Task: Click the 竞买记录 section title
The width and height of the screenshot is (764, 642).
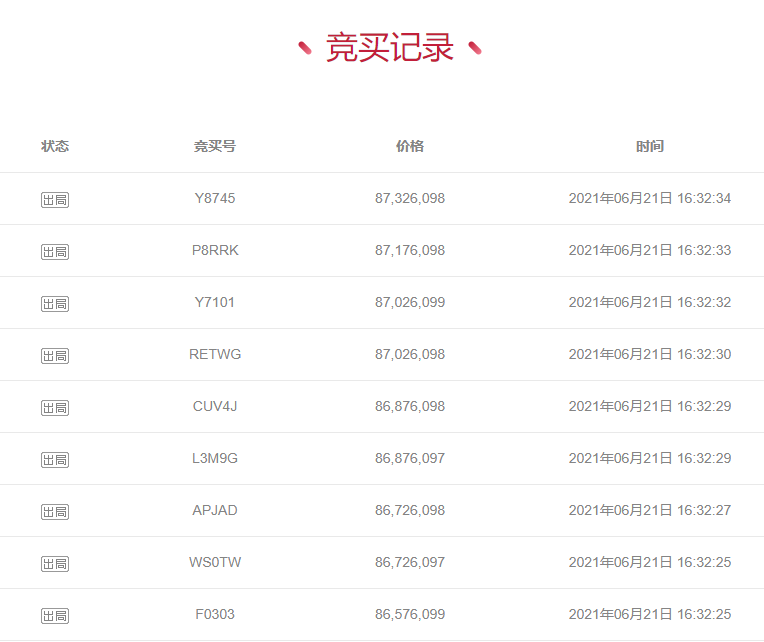Action: 390,48
